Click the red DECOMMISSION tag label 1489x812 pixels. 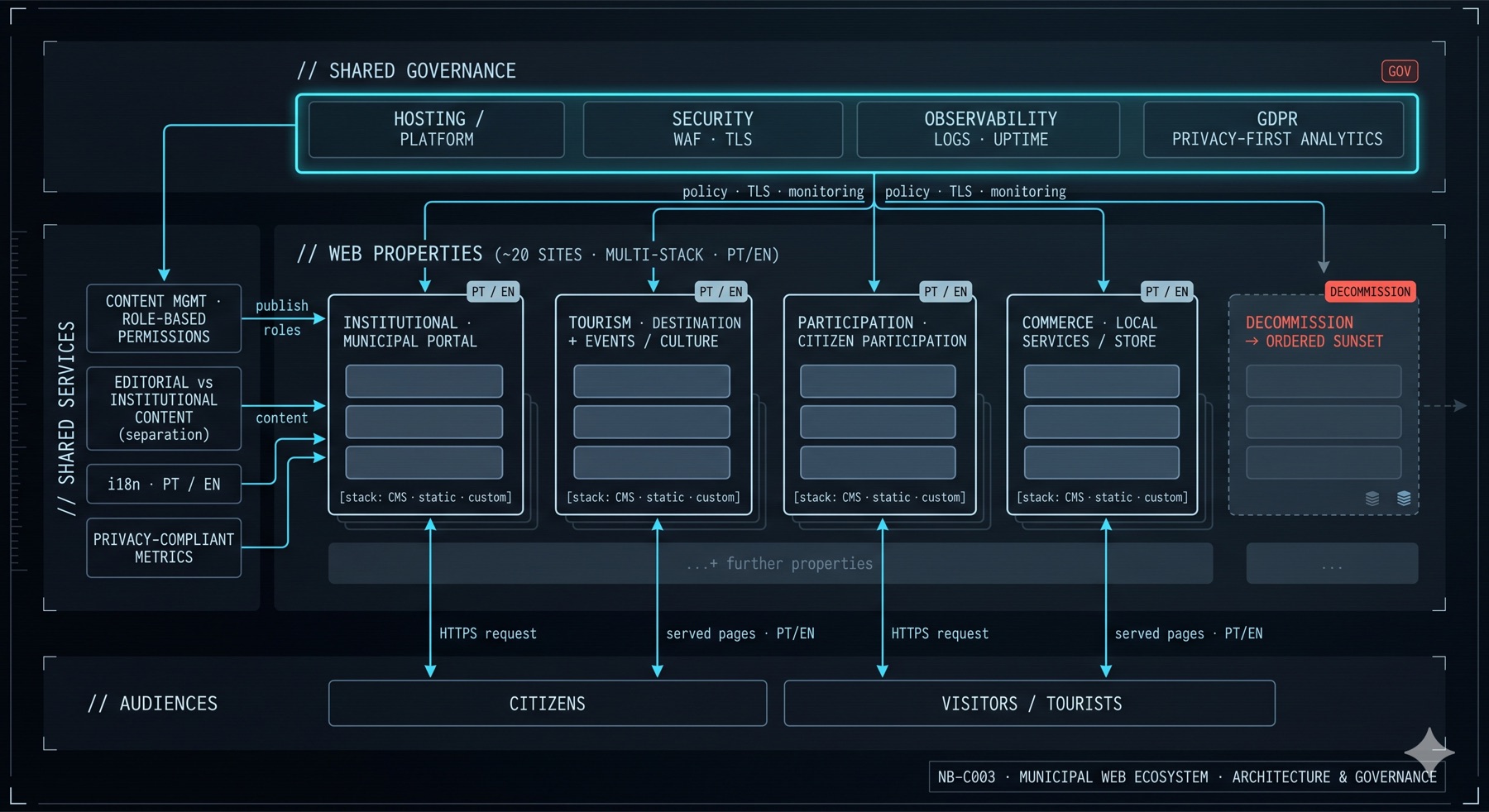pos(1370,292)
